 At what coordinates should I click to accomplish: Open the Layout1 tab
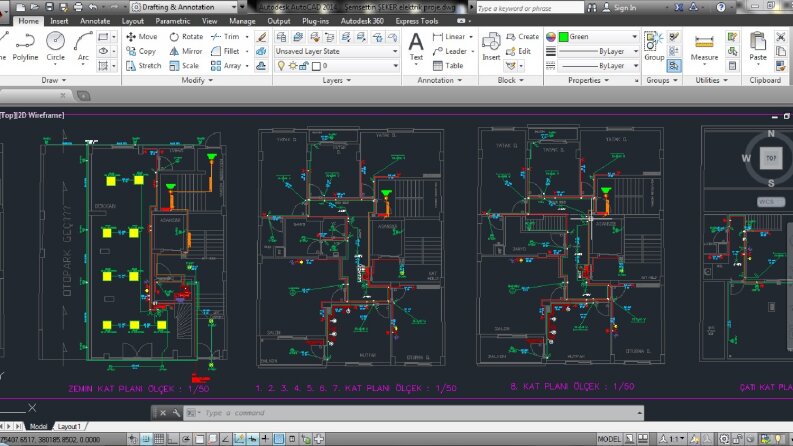click(69, 426)
